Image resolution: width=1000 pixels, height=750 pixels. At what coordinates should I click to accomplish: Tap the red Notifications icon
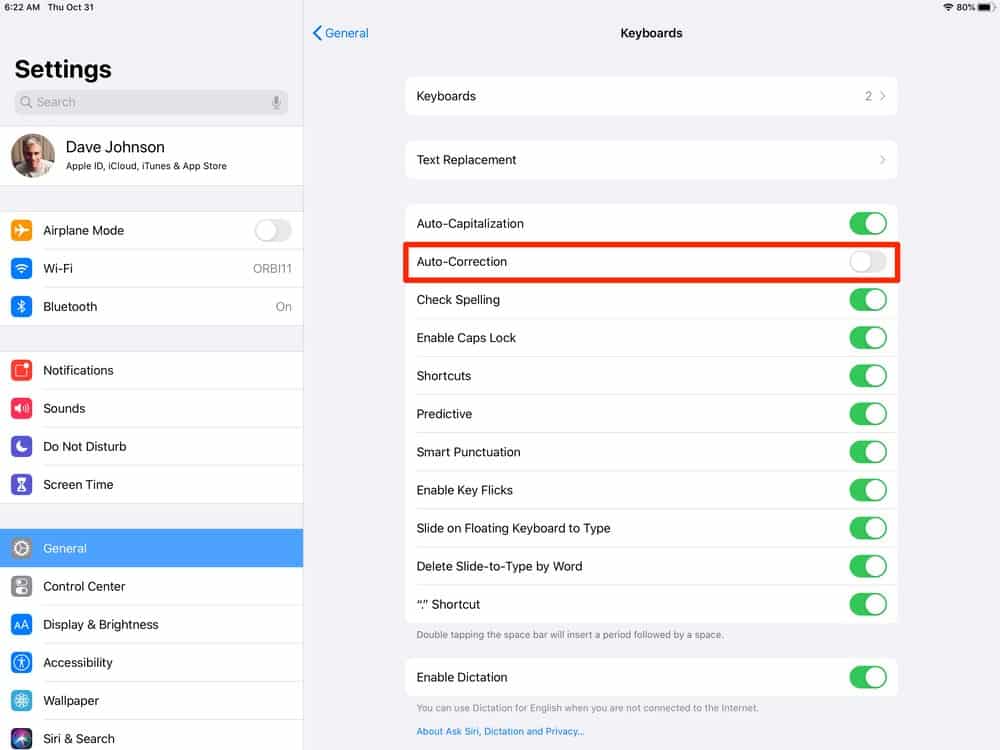coord(21,370)
